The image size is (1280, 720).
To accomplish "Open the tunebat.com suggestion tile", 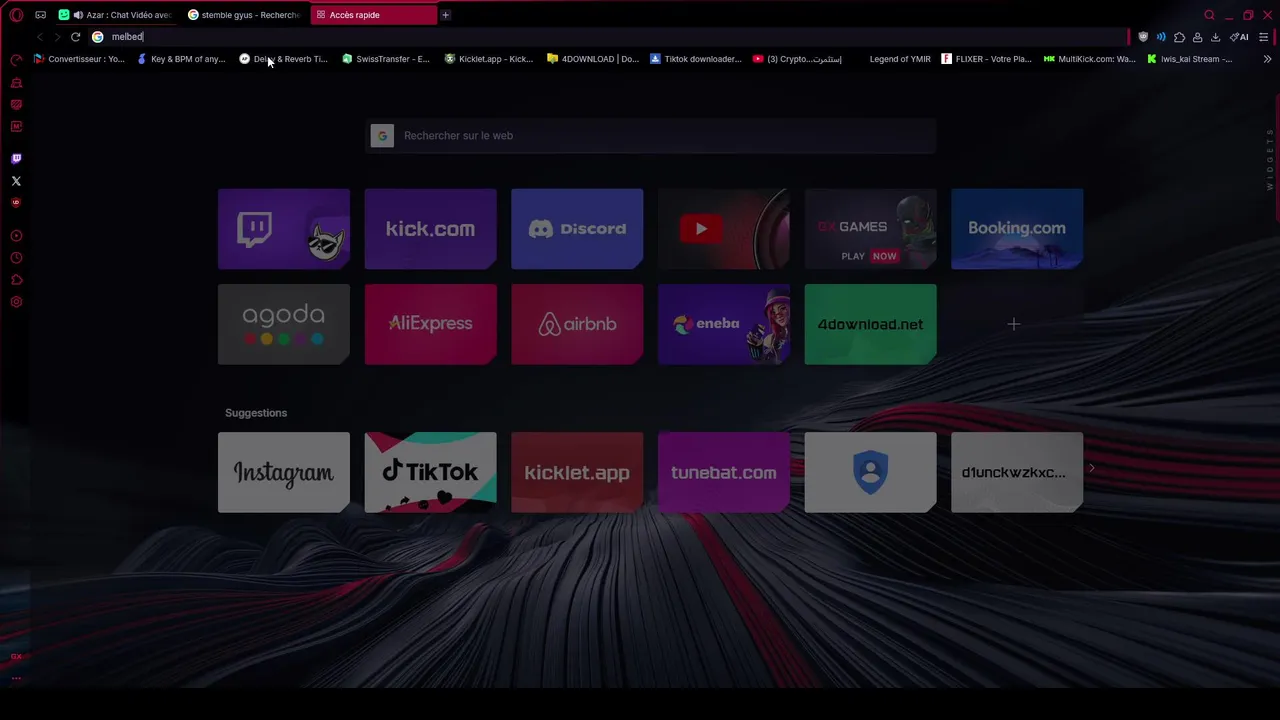I will (x=724, y=472).
